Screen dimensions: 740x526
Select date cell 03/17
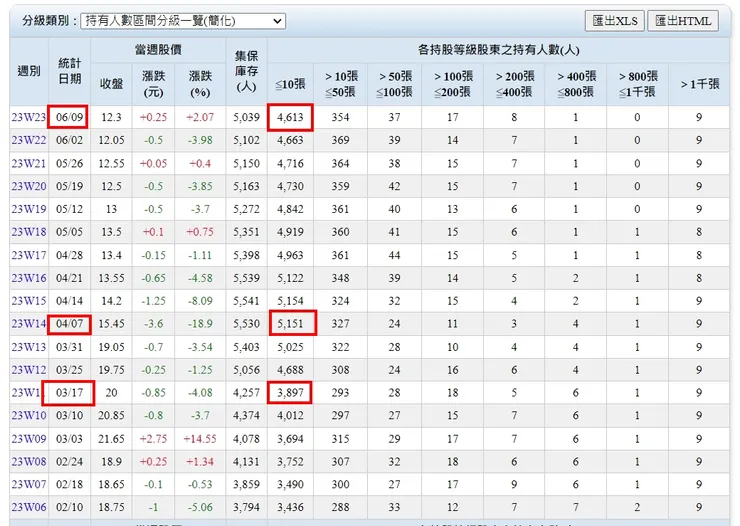pos(69,392)
